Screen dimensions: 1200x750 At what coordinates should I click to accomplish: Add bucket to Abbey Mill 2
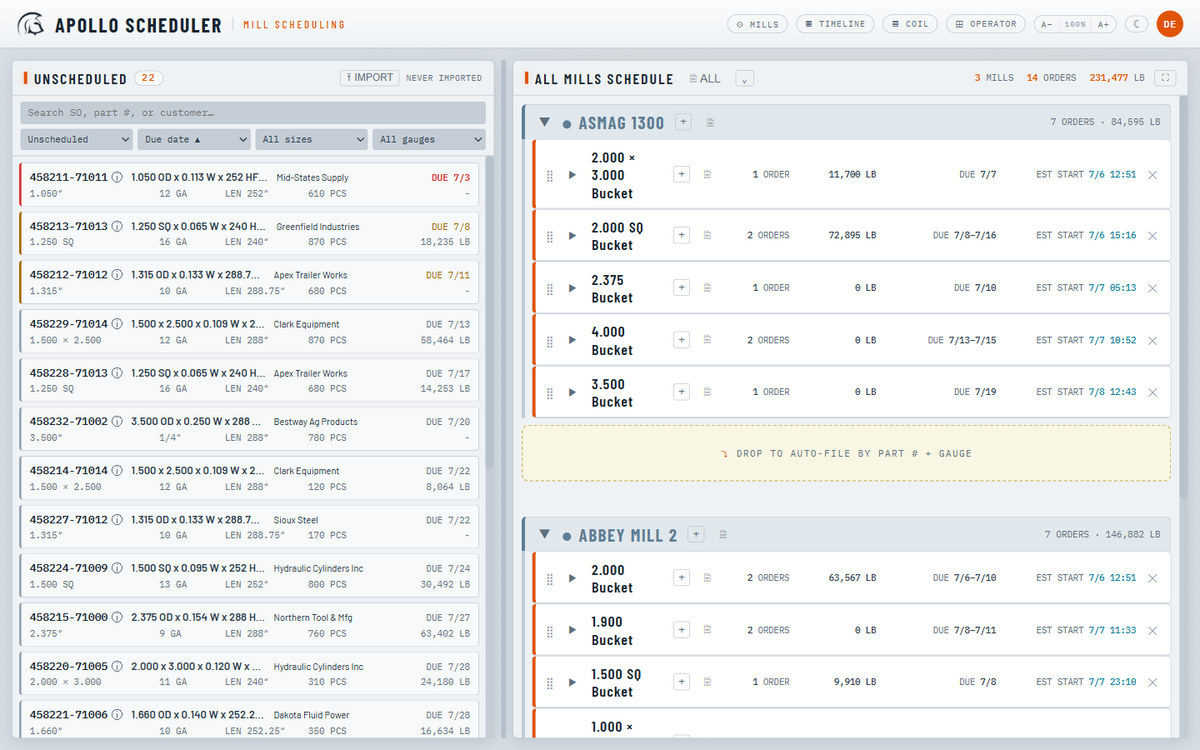click(697, 534)
